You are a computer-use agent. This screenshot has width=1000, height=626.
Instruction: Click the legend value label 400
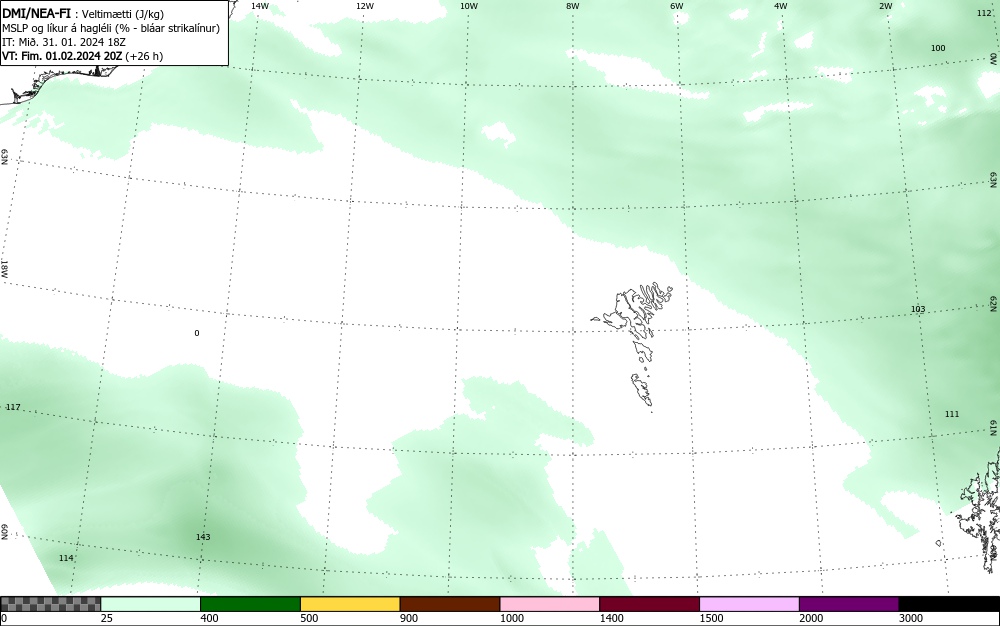coord(209,618)
